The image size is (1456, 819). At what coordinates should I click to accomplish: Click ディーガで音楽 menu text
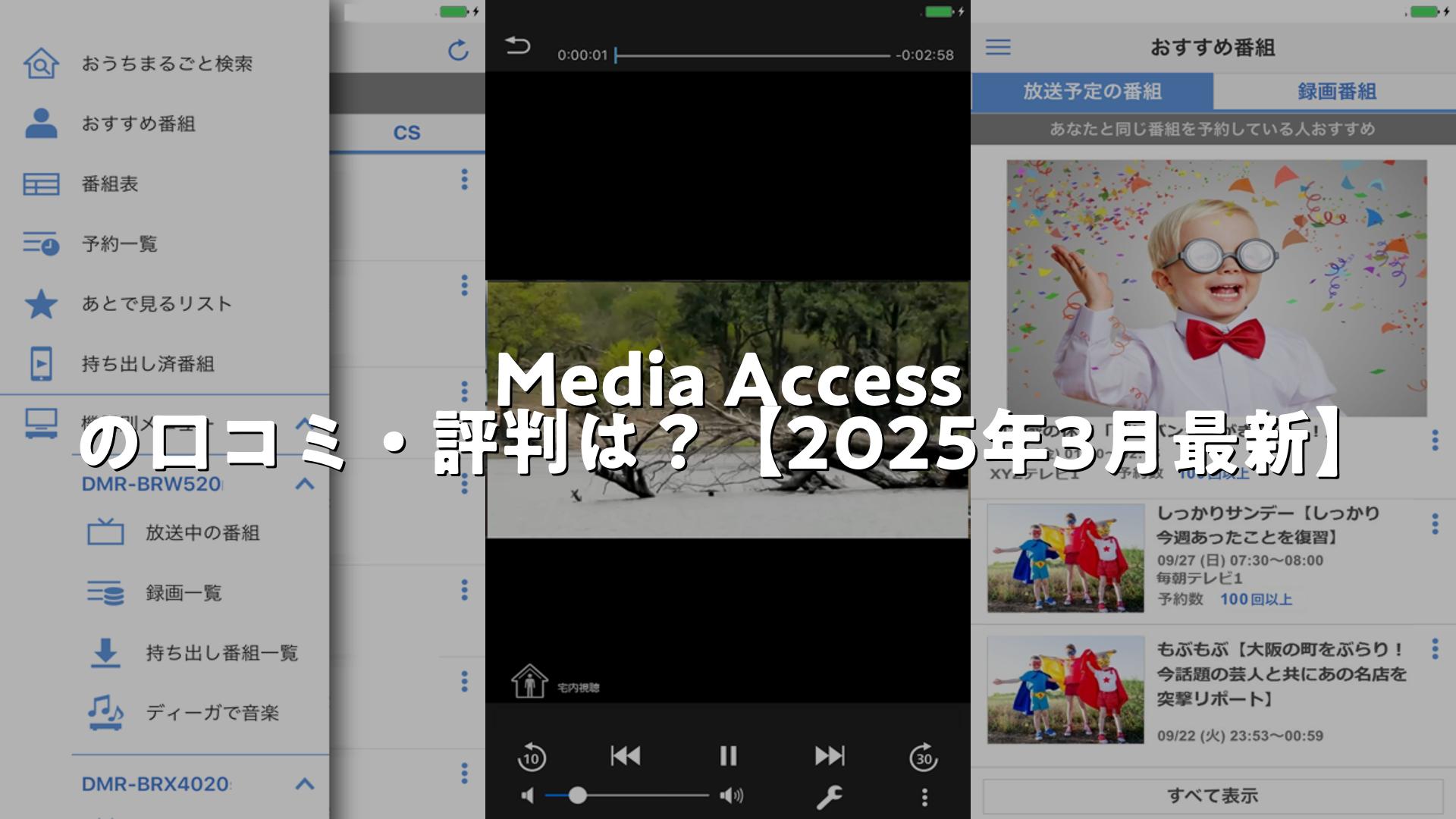tap(213, 712)
